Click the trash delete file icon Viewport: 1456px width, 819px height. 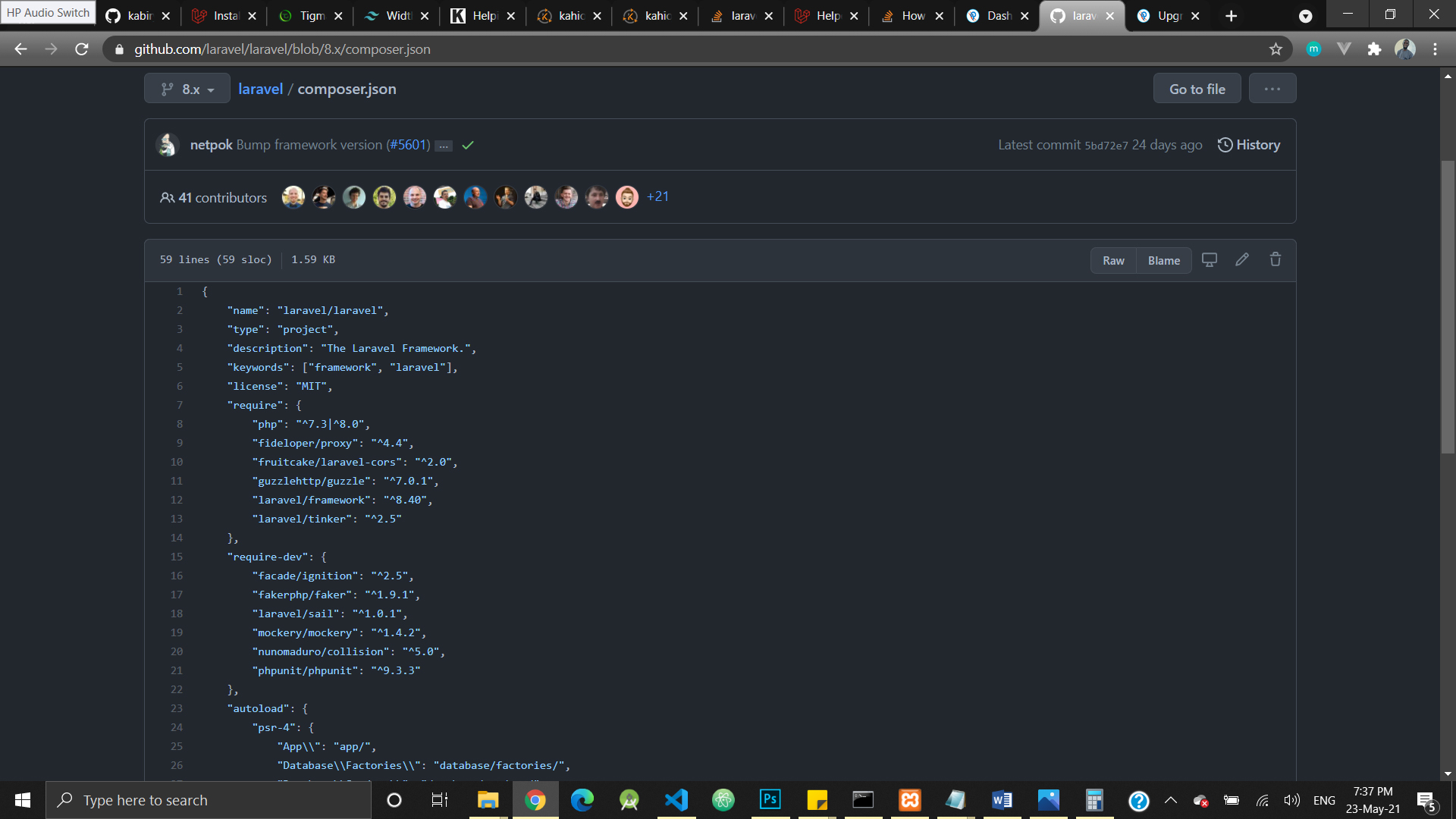pyautogui.click(x=1275, y=260)
